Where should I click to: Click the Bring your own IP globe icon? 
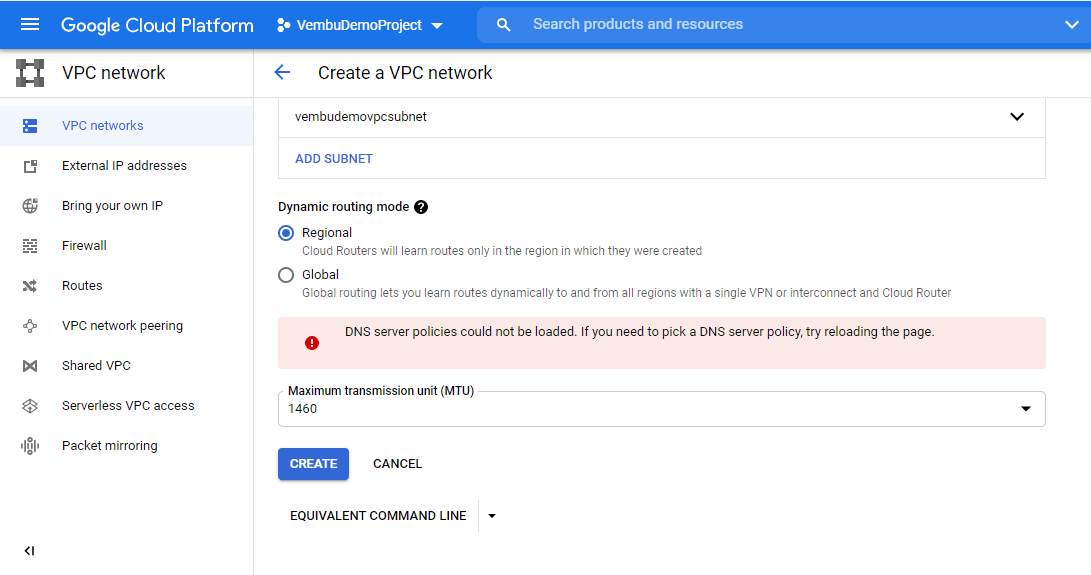[30, 206]
